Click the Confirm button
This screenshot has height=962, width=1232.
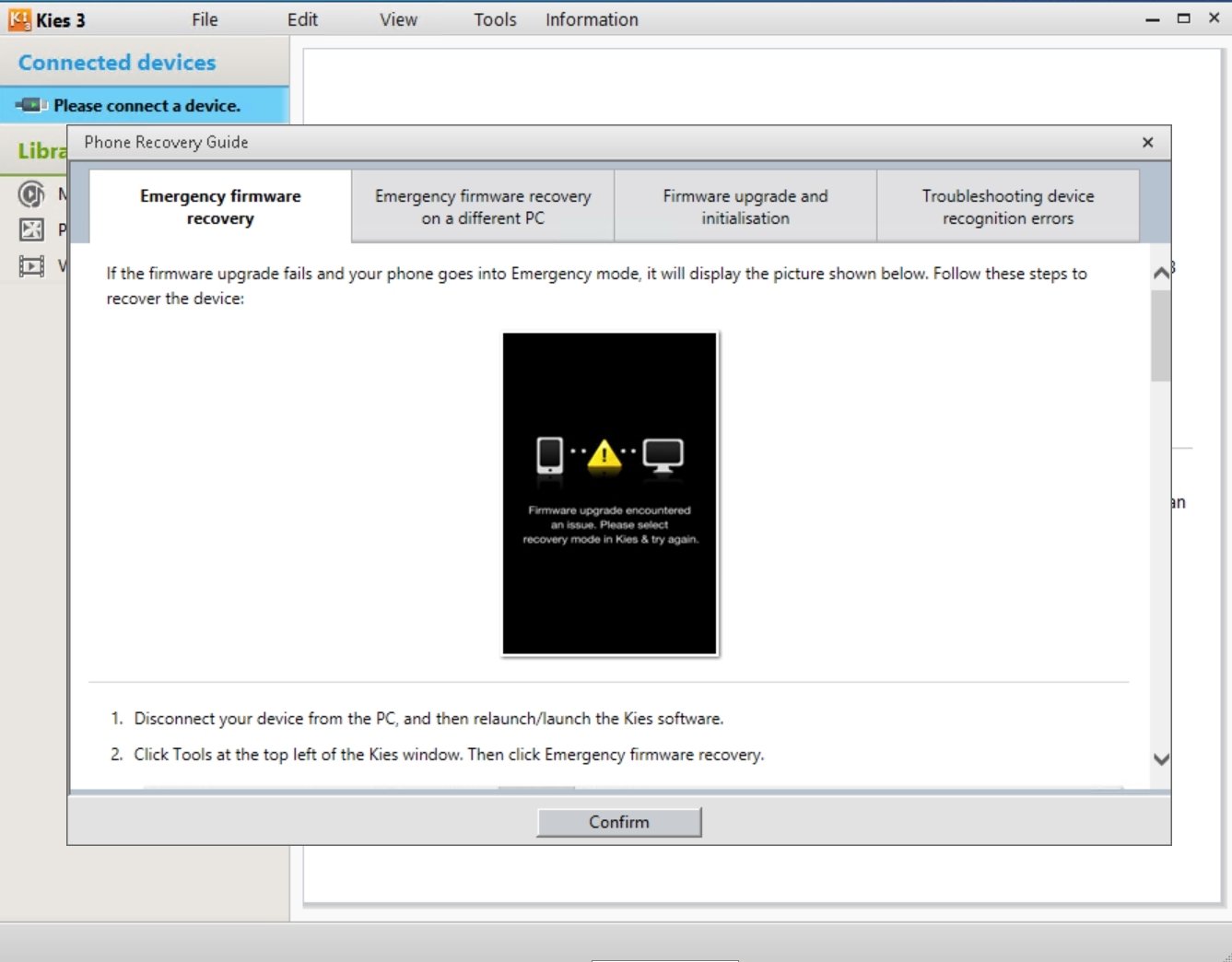619,822
